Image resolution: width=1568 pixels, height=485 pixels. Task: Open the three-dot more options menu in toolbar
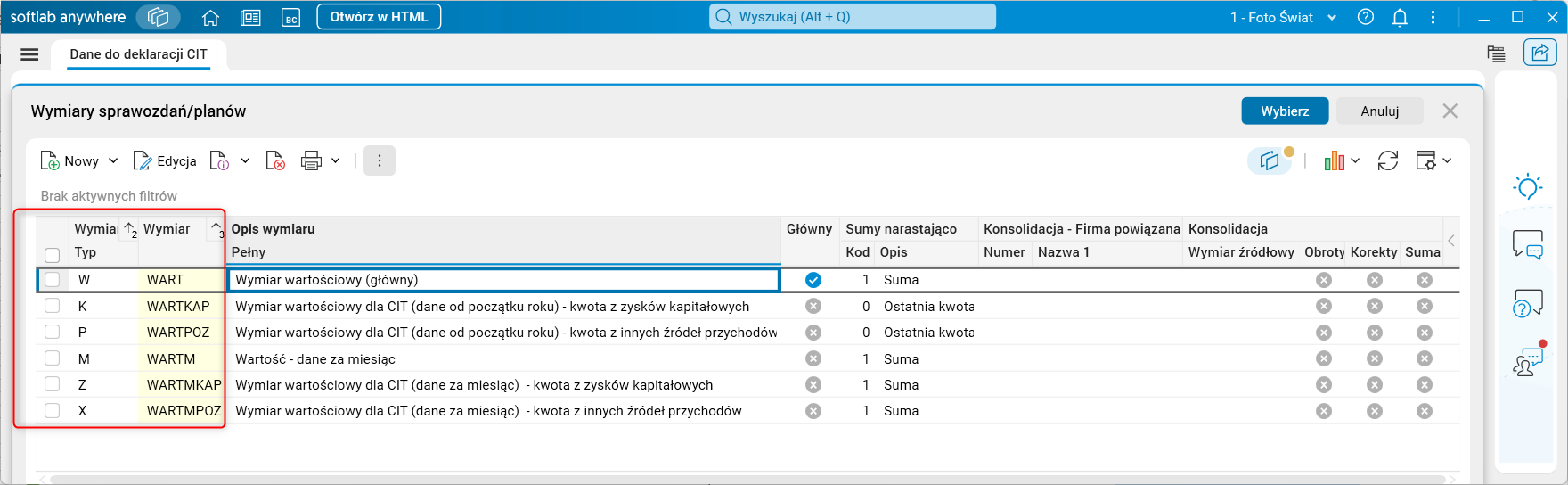click(380, 161)
